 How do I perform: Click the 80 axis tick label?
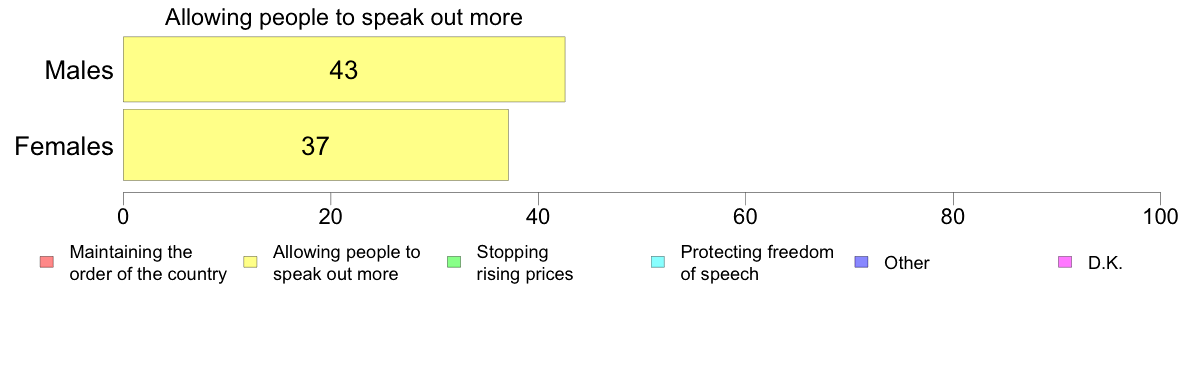click(953, 217)
